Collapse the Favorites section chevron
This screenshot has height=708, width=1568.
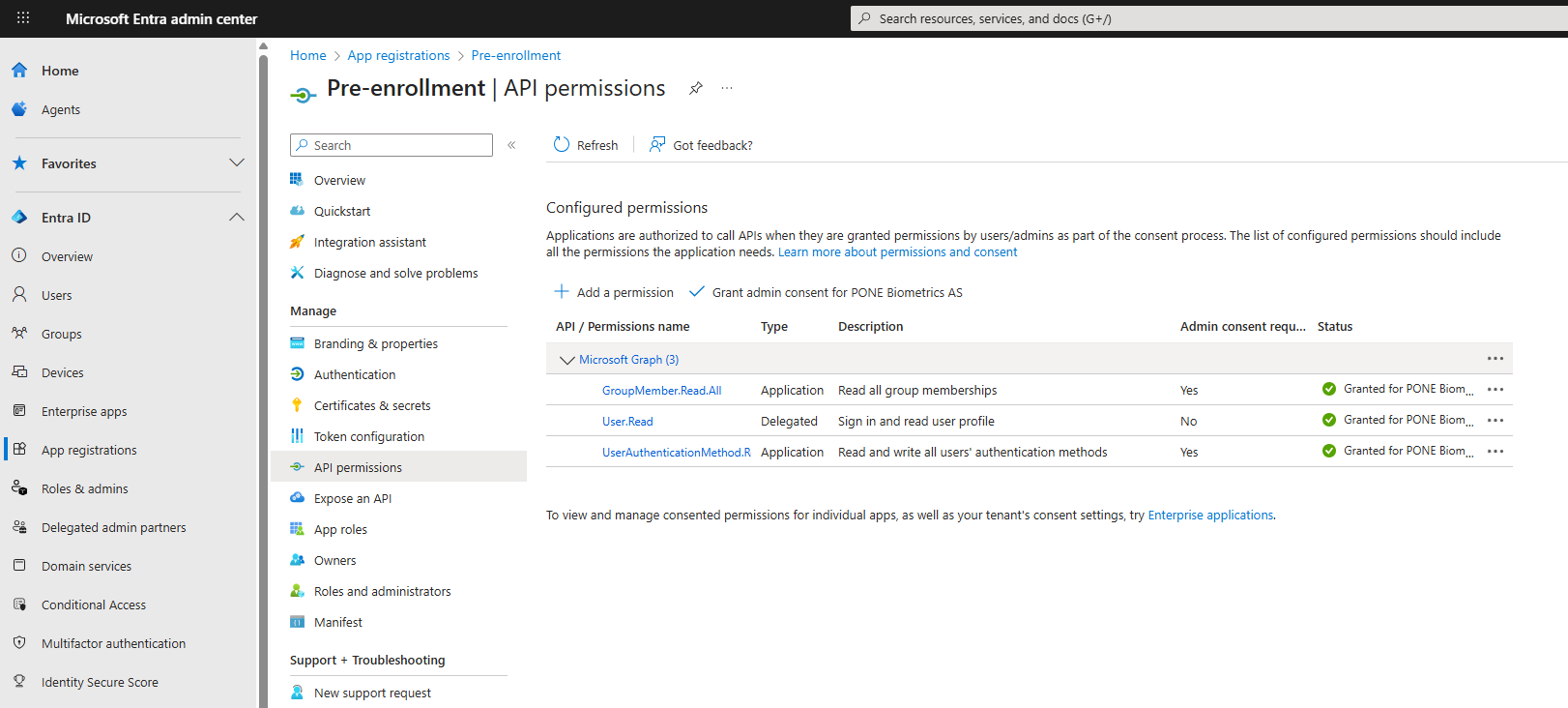pyautogui.click(x=237, y=162)
